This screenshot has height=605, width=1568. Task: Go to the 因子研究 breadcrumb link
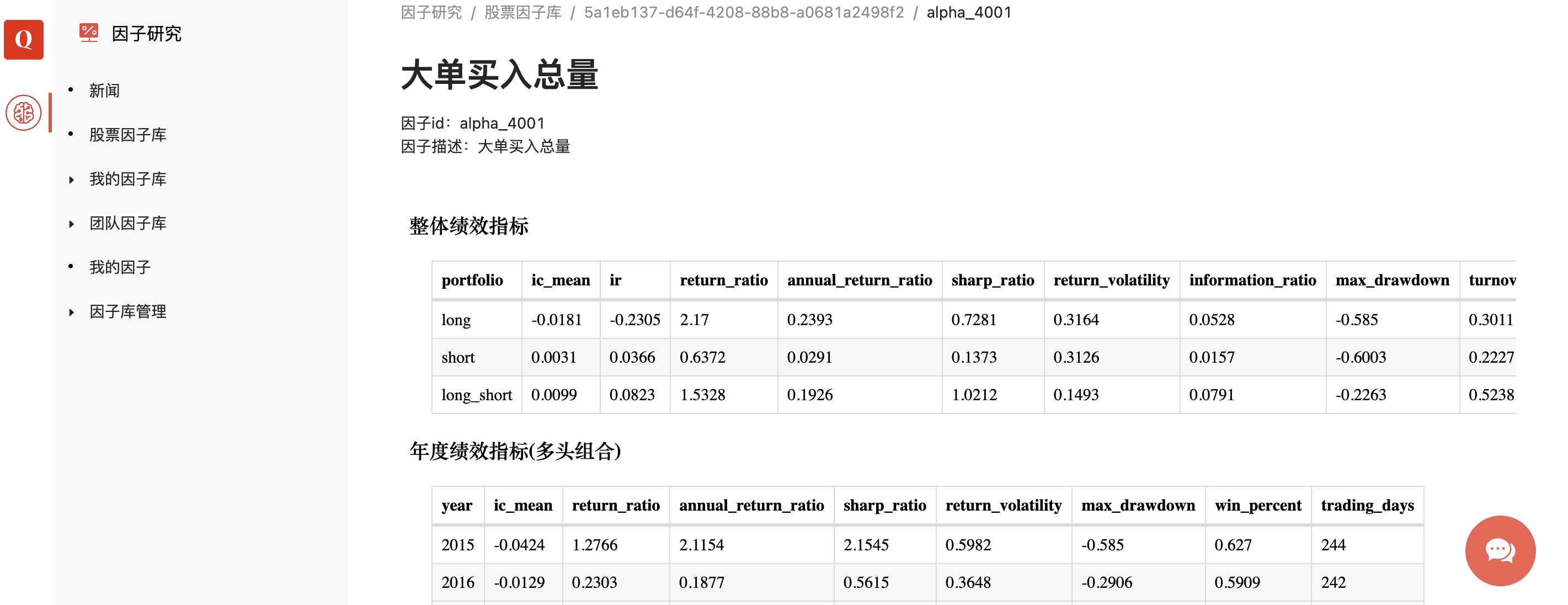431,12
